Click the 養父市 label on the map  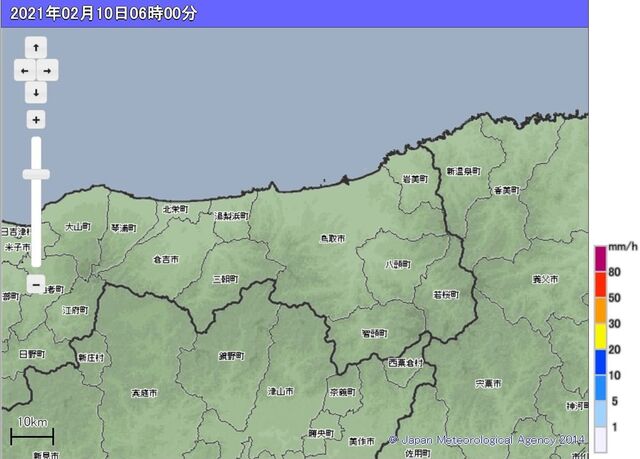click(545, 279)
